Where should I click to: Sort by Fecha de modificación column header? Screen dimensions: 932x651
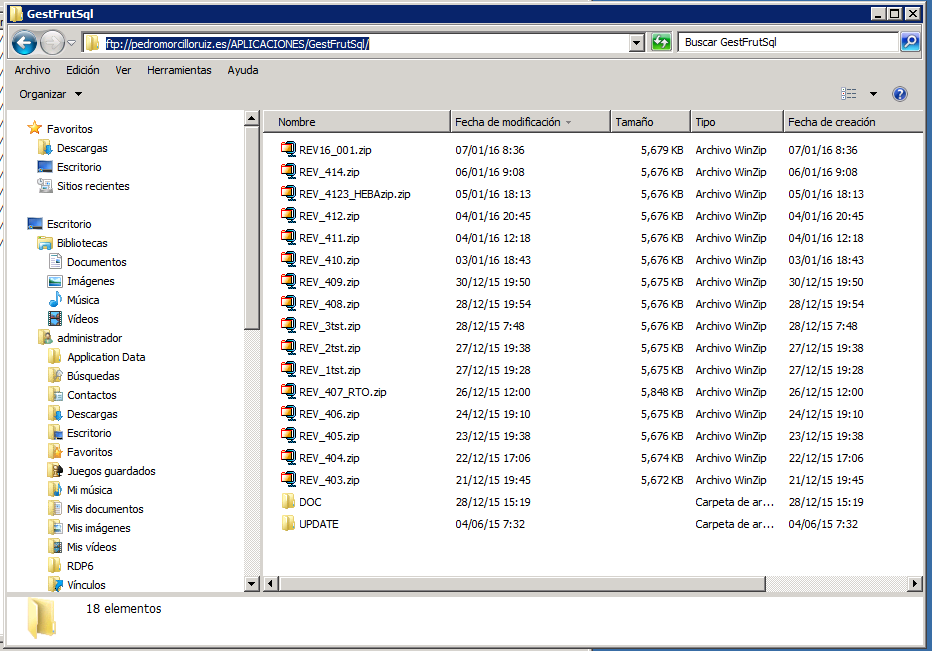(508, 122)
